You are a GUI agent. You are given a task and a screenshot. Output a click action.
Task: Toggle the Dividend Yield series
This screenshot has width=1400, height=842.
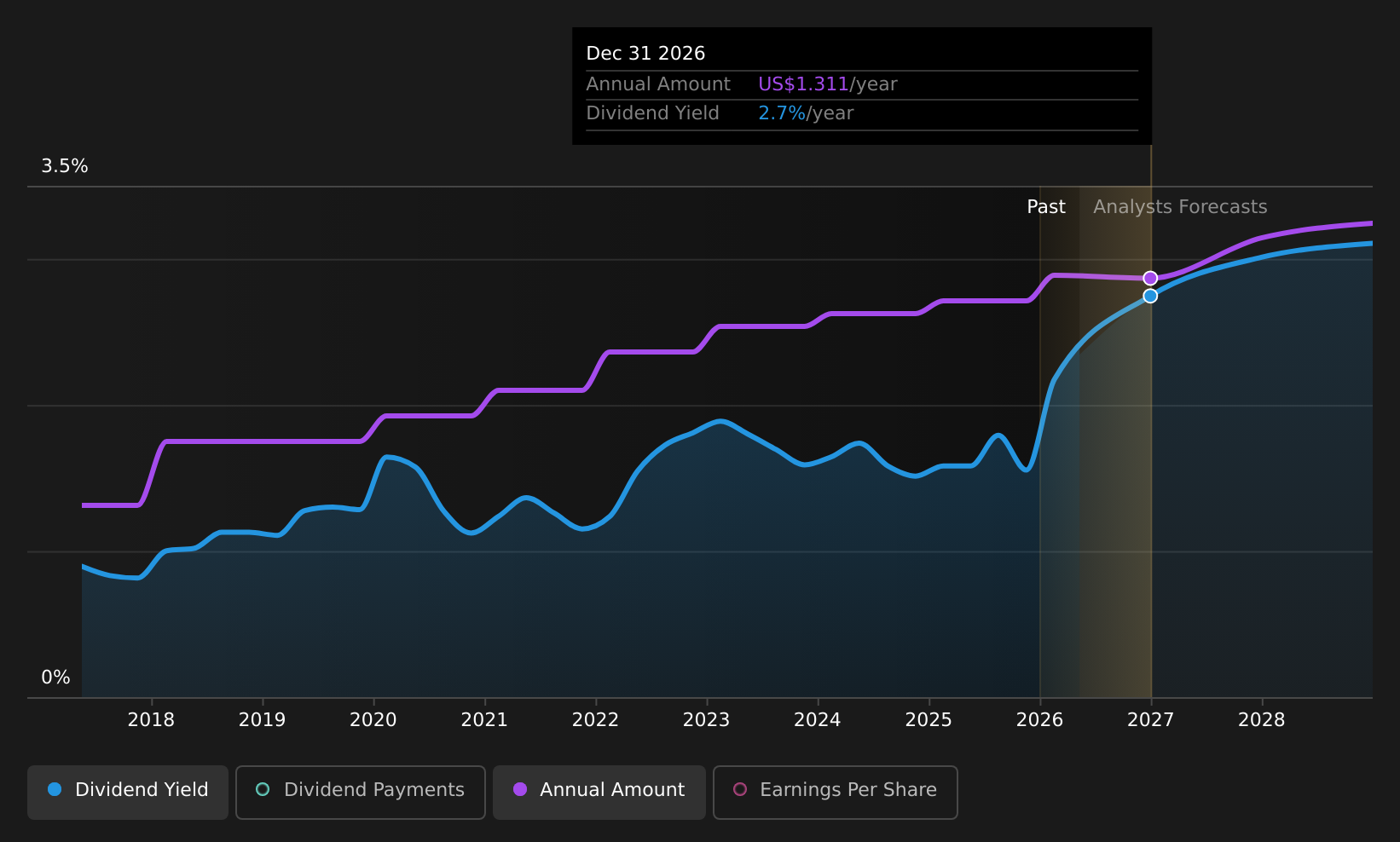[x=128, y=792]
